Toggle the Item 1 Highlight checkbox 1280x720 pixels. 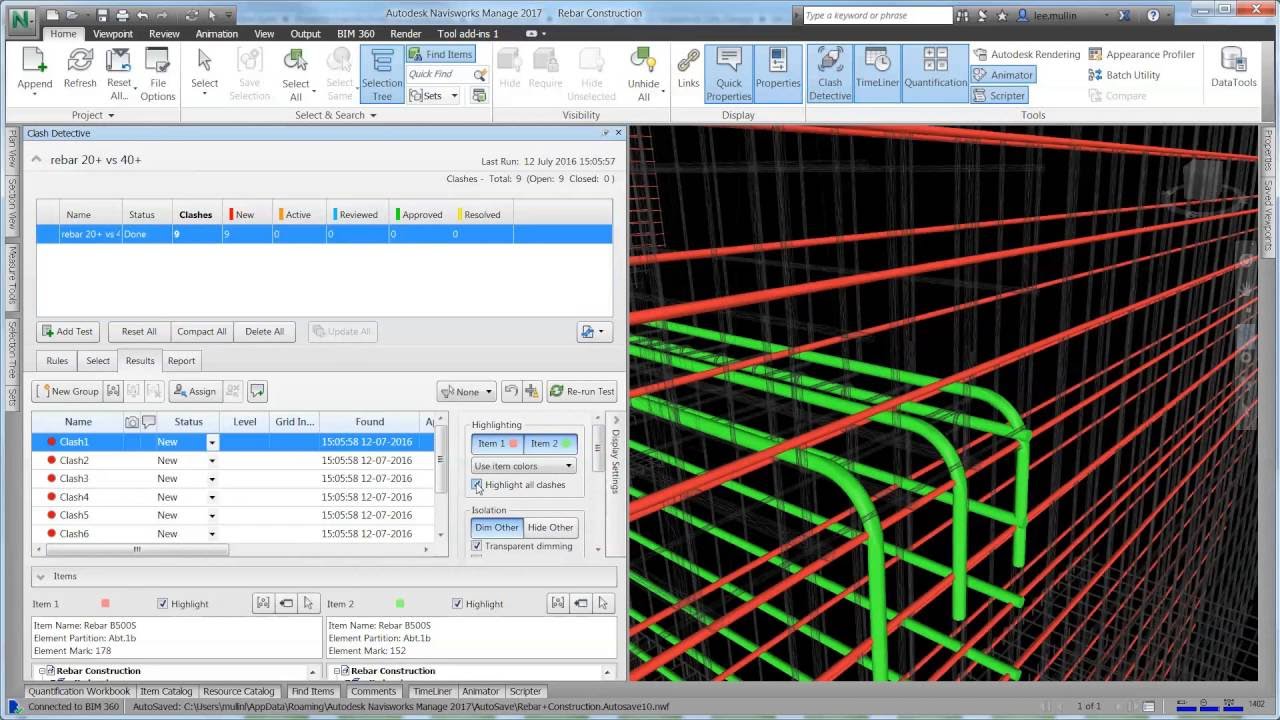(x=163, y=604)
